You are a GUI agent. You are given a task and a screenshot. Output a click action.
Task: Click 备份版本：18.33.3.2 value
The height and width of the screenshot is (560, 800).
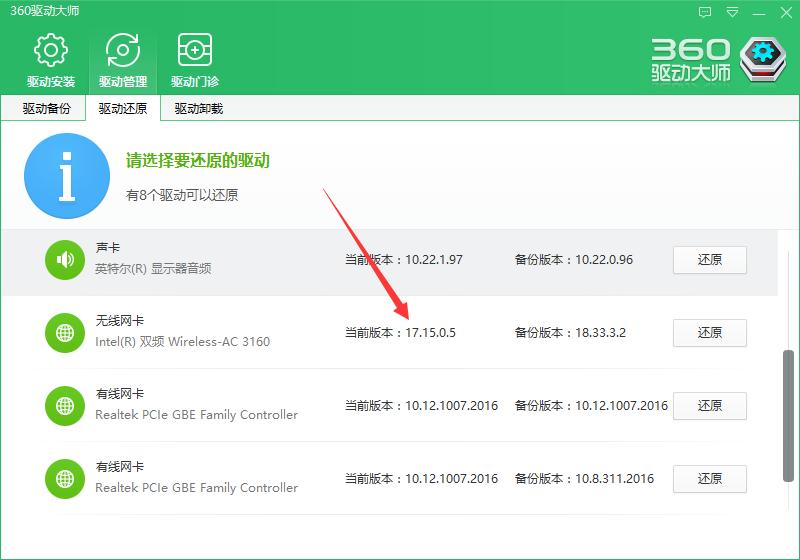coord(570,333)
